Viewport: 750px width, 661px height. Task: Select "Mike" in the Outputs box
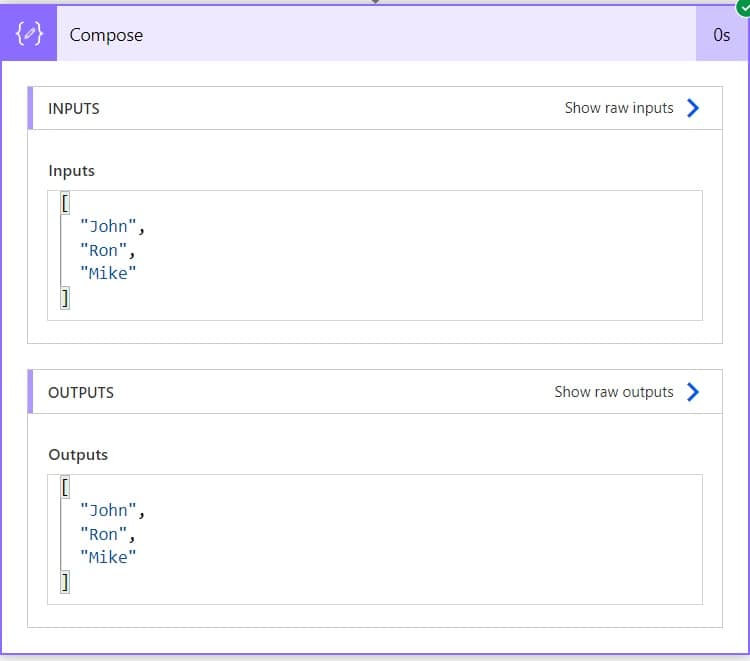click(x=108, y=557)
